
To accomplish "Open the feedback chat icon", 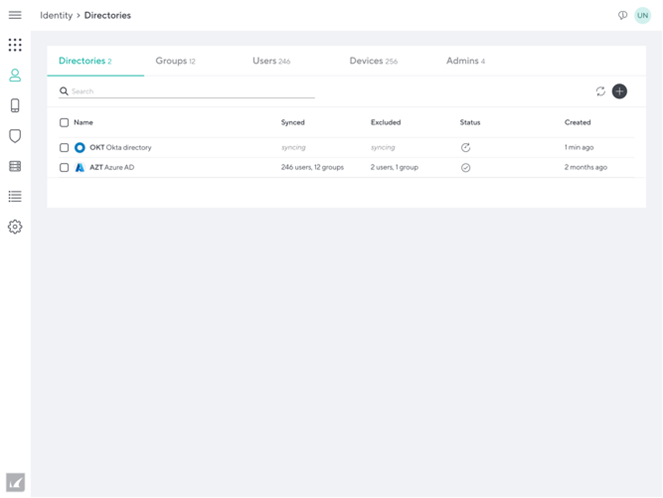I will (623, 15).
